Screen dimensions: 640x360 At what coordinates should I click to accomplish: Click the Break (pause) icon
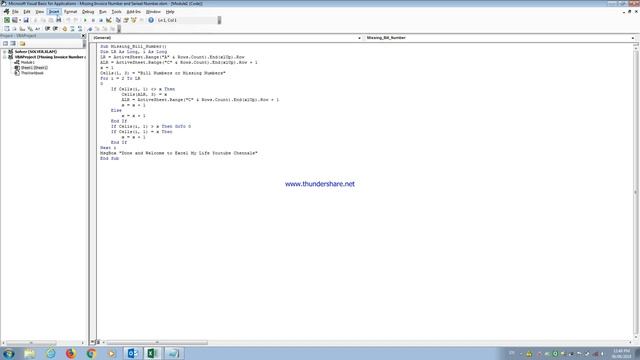coord(93,20)
